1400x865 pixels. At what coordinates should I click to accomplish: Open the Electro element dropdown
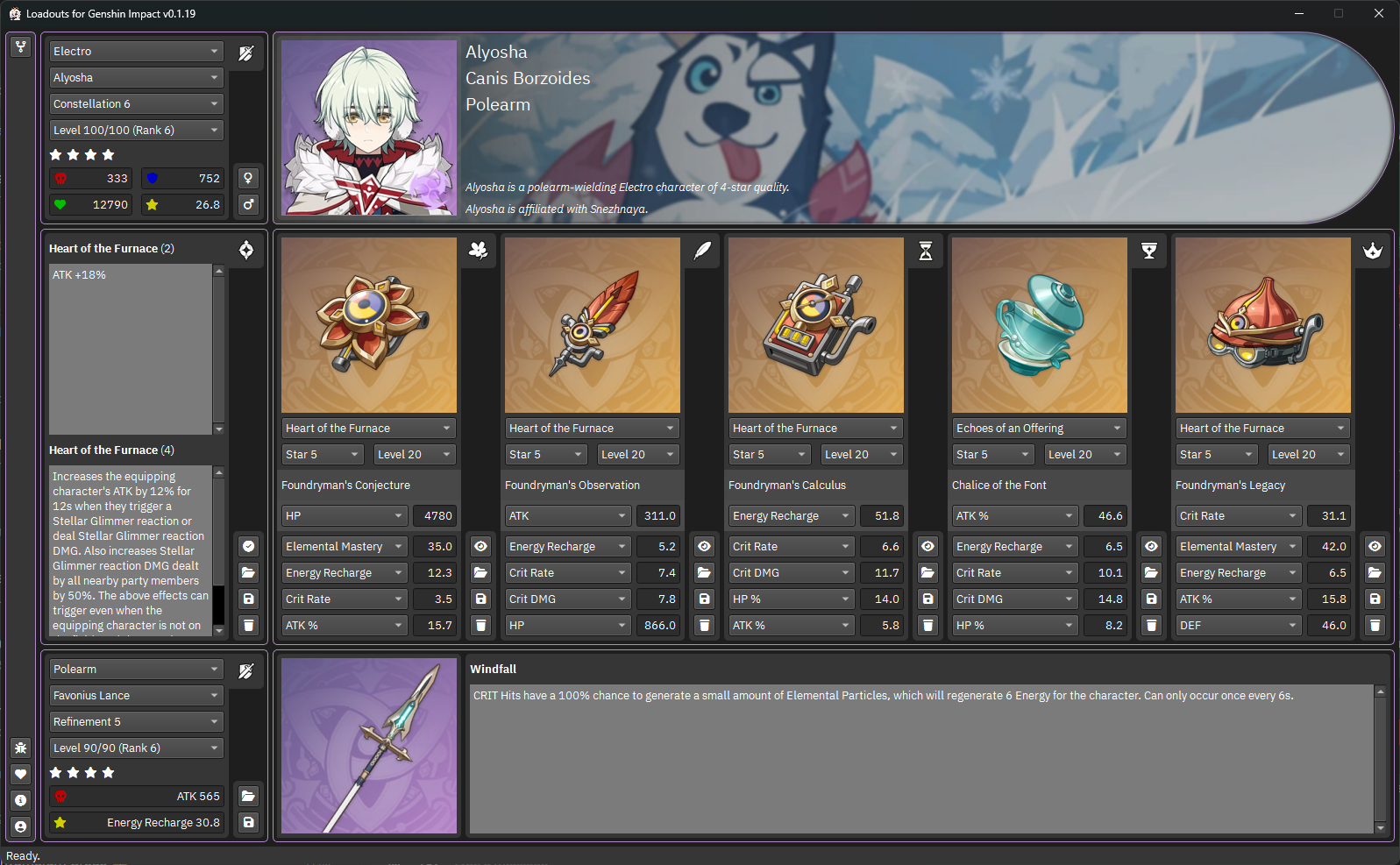coord(137,52)
